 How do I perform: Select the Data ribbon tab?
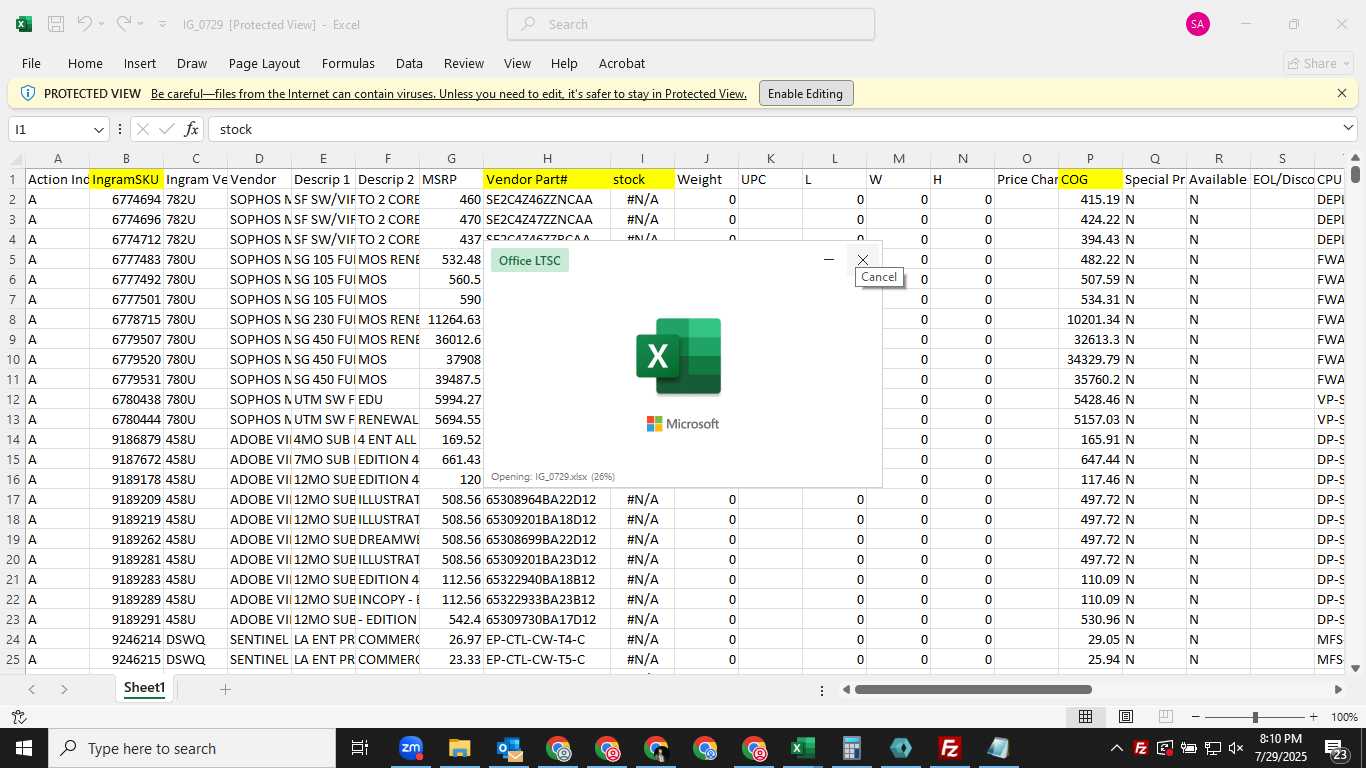[409, 63]
